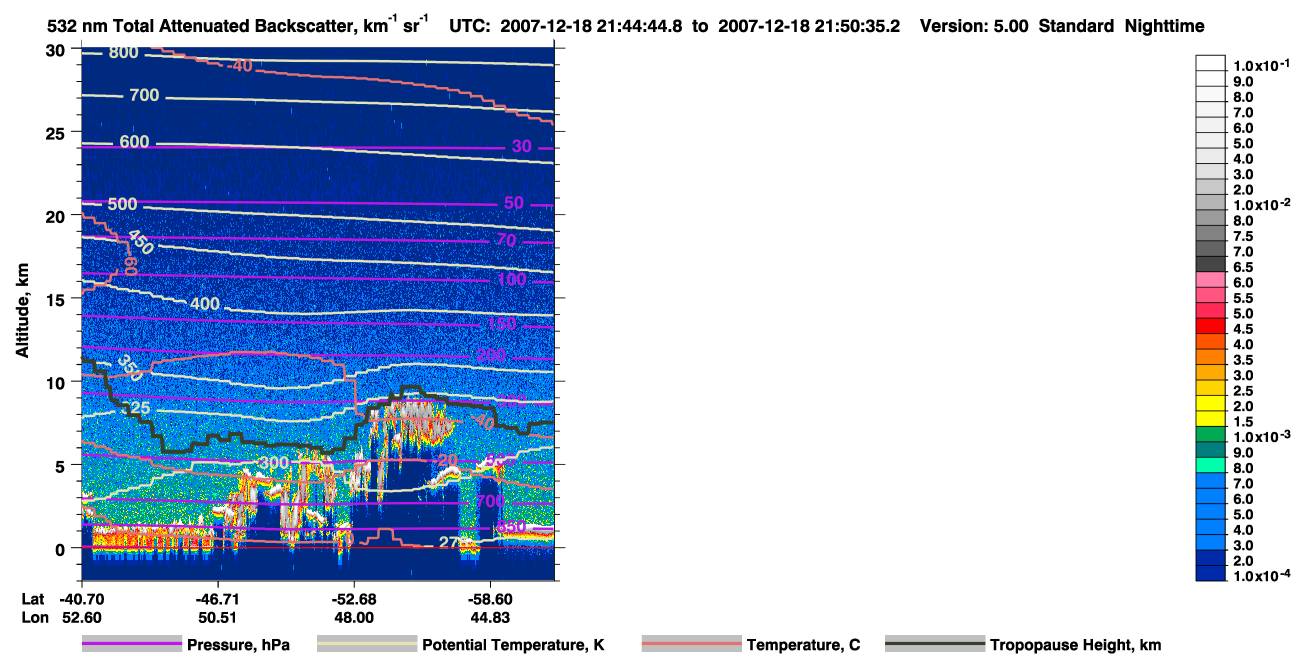
Task: Click the 6.5 color scale label
Action: [1243, 266]
